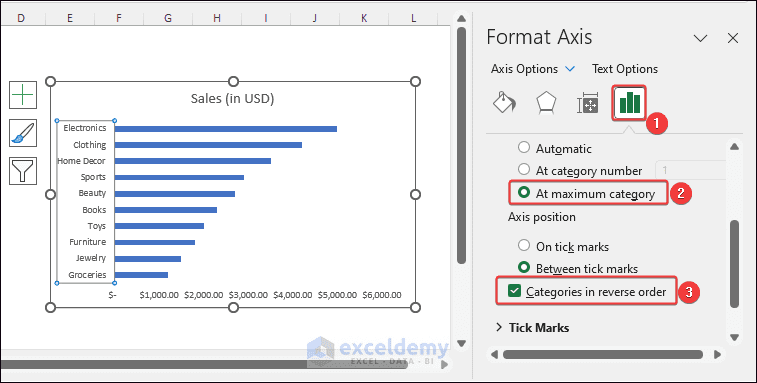This screenshot has height=383, width=757.
Task: Click the Axis position section label
Action: [542, 217]
